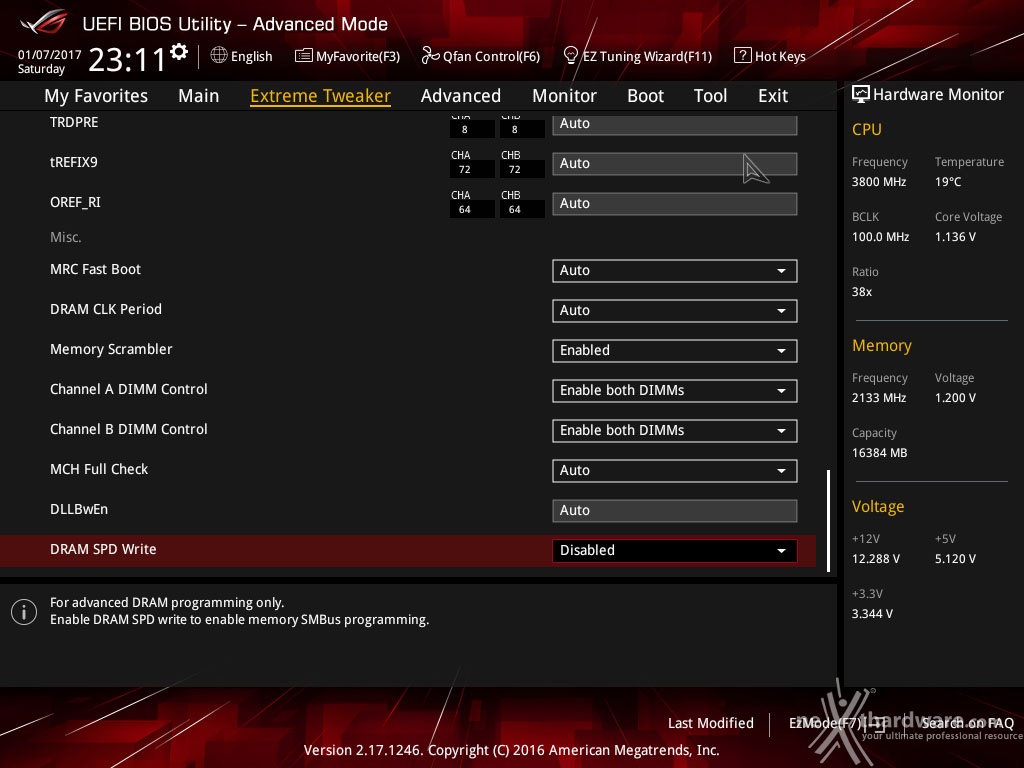Select the tREFIX9 label
The image size is (1024, 768).
(x=74, y=162)
